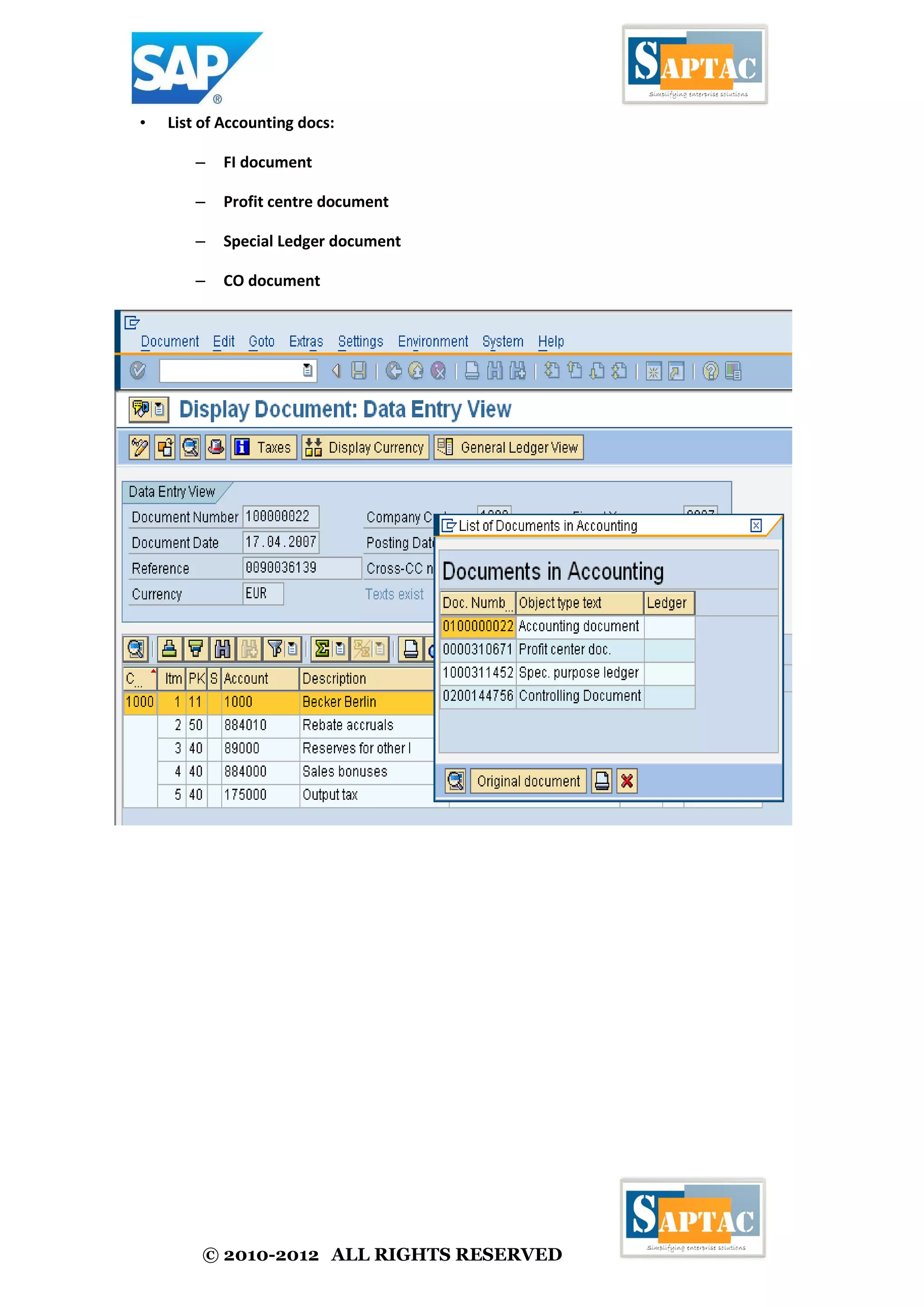This screenshot has width=924, height=1307.
Task: Click the Select Individual Object magnifier icon in application toolbar
Action: pos(190,447)
